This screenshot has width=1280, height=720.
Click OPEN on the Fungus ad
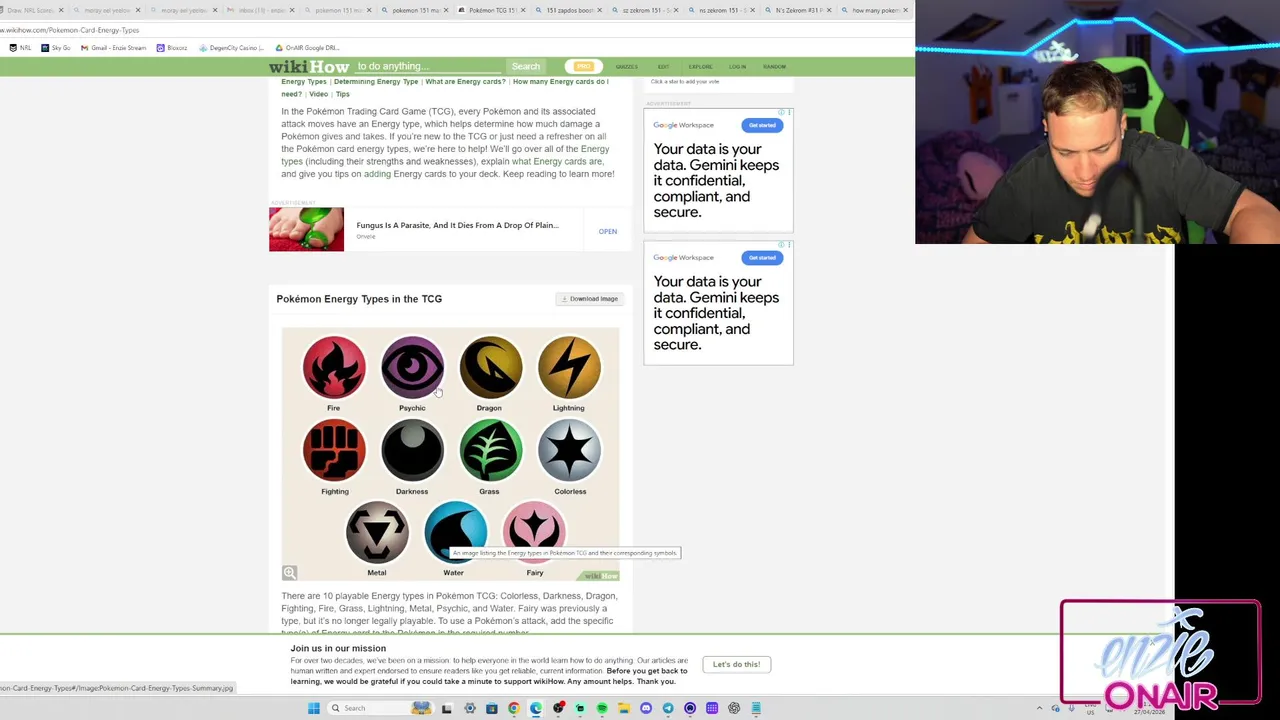click(607, 231)
